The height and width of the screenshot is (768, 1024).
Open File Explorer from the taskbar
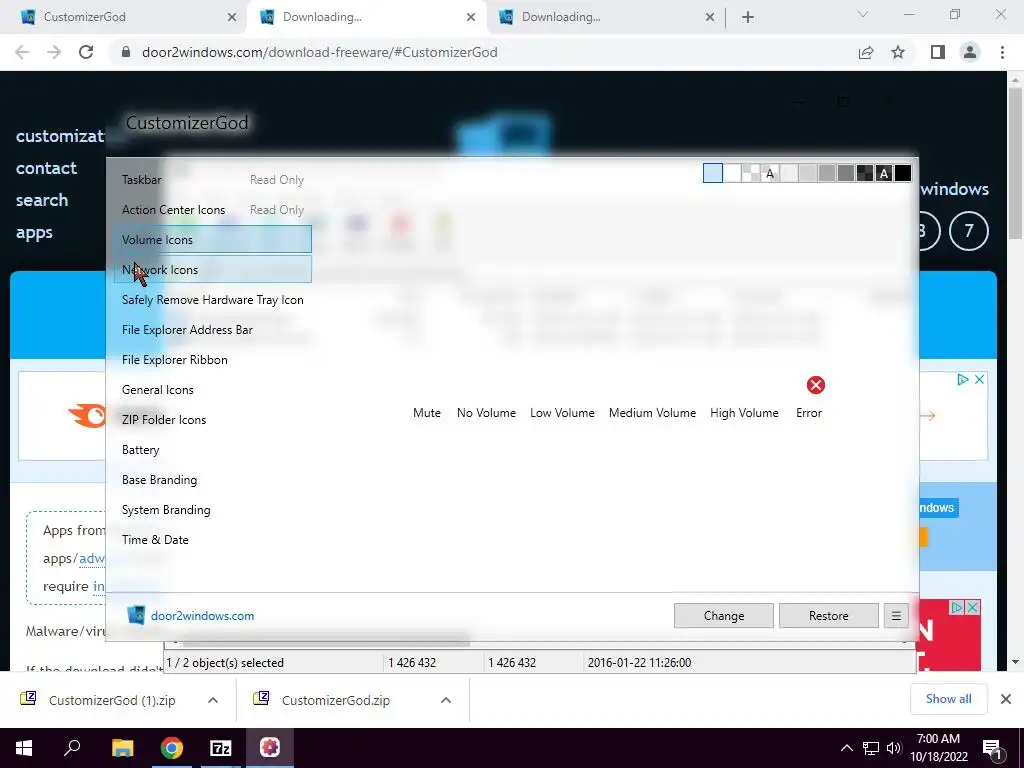pos(122,748)
